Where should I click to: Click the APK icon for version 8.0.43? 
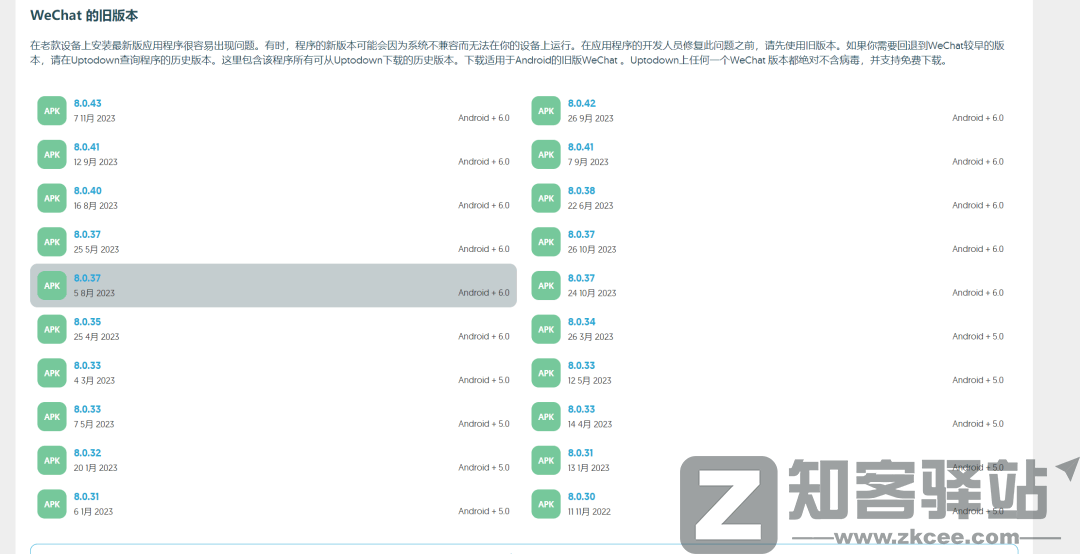(x=51, y=111)
